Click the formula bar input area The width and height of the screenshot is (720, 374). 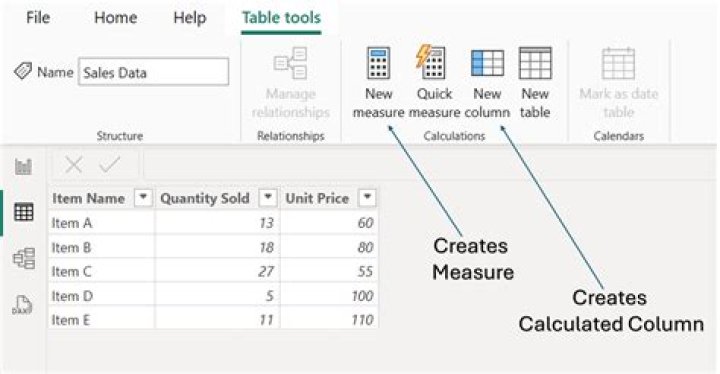click(429, 164)
